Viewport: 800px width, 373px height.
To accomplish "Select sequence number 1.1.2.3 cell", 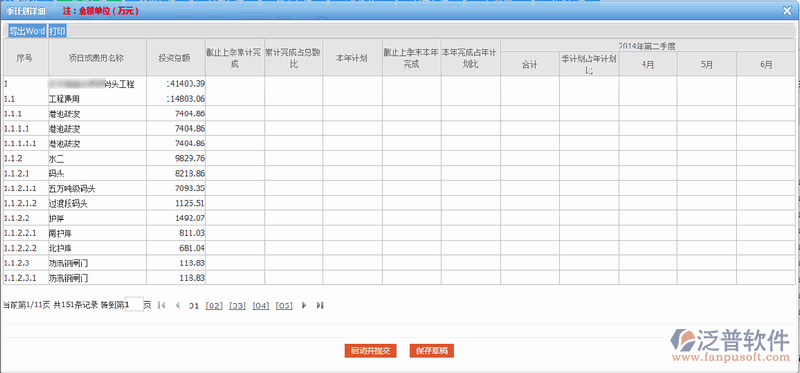I will [25, 263].
